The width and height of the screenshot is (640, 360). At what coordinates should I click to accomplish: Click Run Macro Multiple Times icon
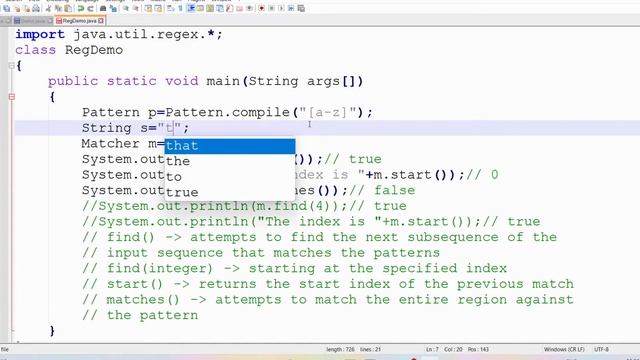[291, 9]
